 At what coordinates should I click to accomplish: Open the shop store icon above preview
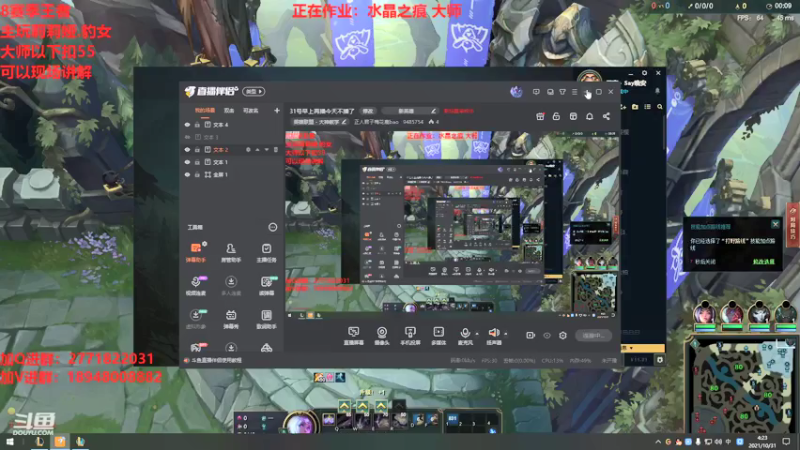[573, 117]
